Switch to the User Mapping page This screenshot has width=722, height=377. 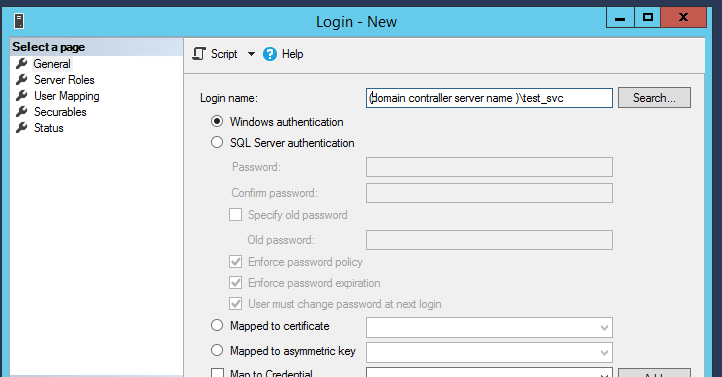pyautogui.click(x=67, y=96)
